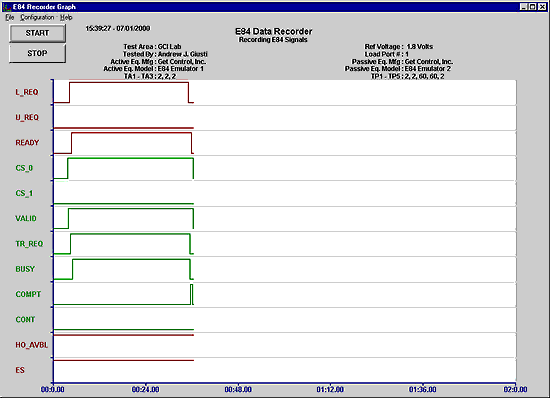The height and width of the screenshot is (398, 550).
Task: Click the E84 Recorder Graph title bar icon
Action: (7, 7)
